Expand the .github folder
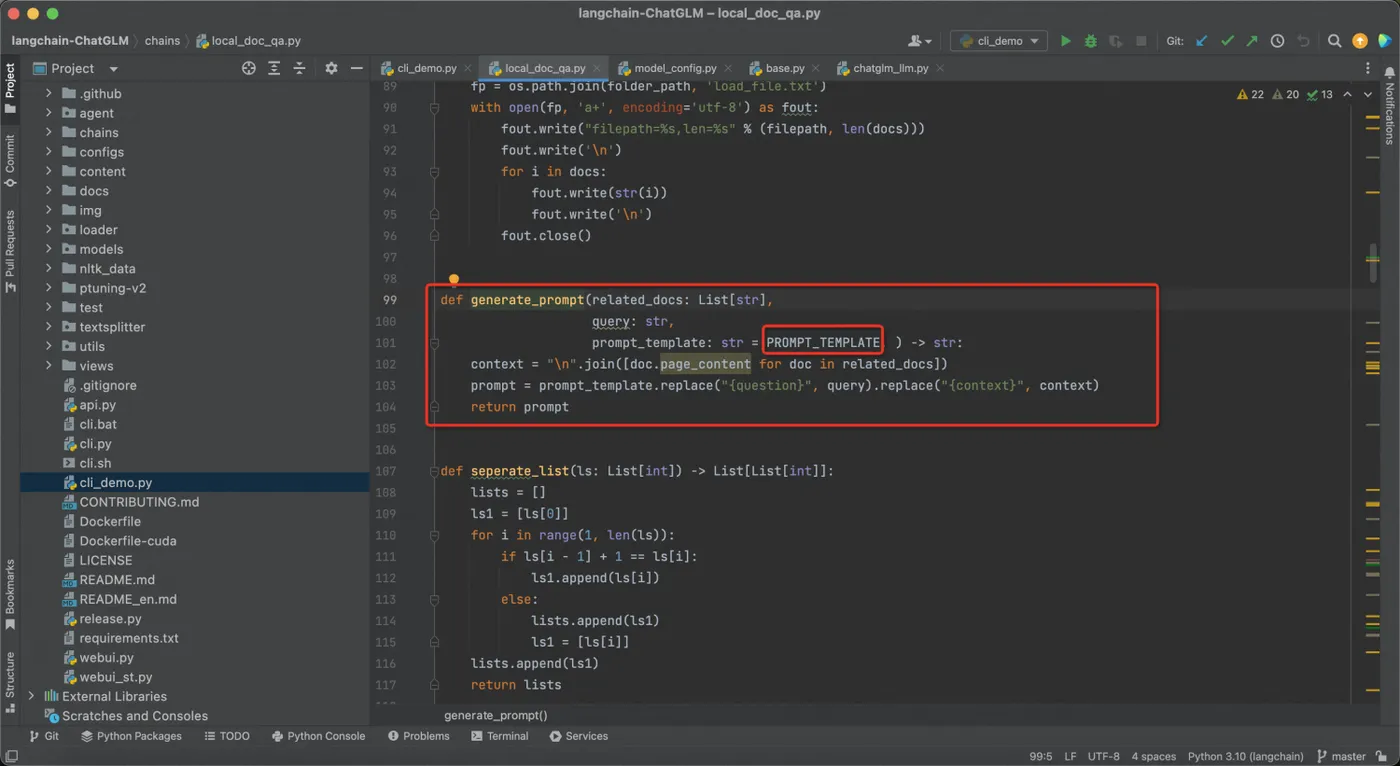This screenshot has width=1400, height=766. 48,93
